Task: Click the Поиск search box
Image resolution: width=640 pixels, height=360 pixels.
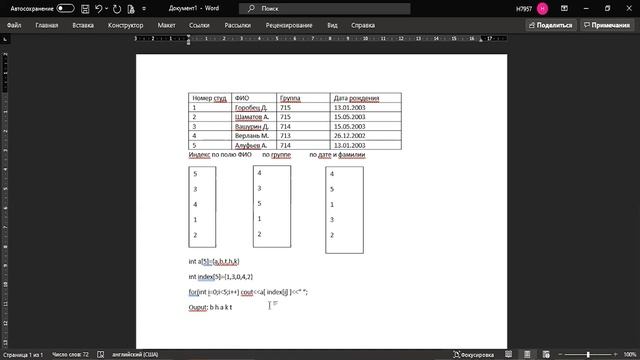Action: click(x=324, y=9)
